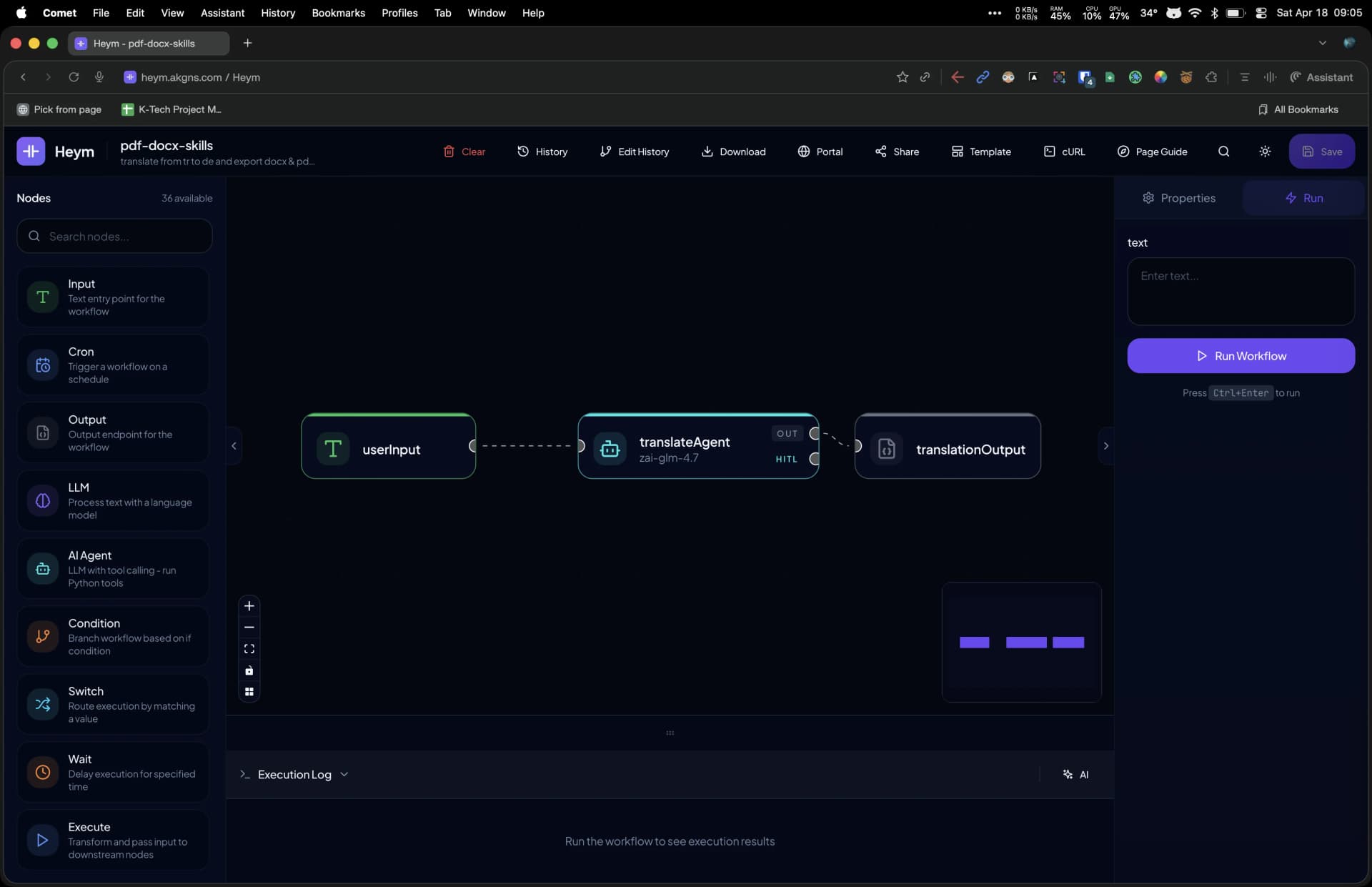
Task: Toggle the canvas interaction lock
Action: pyautogui.click(x=249, y=670)
